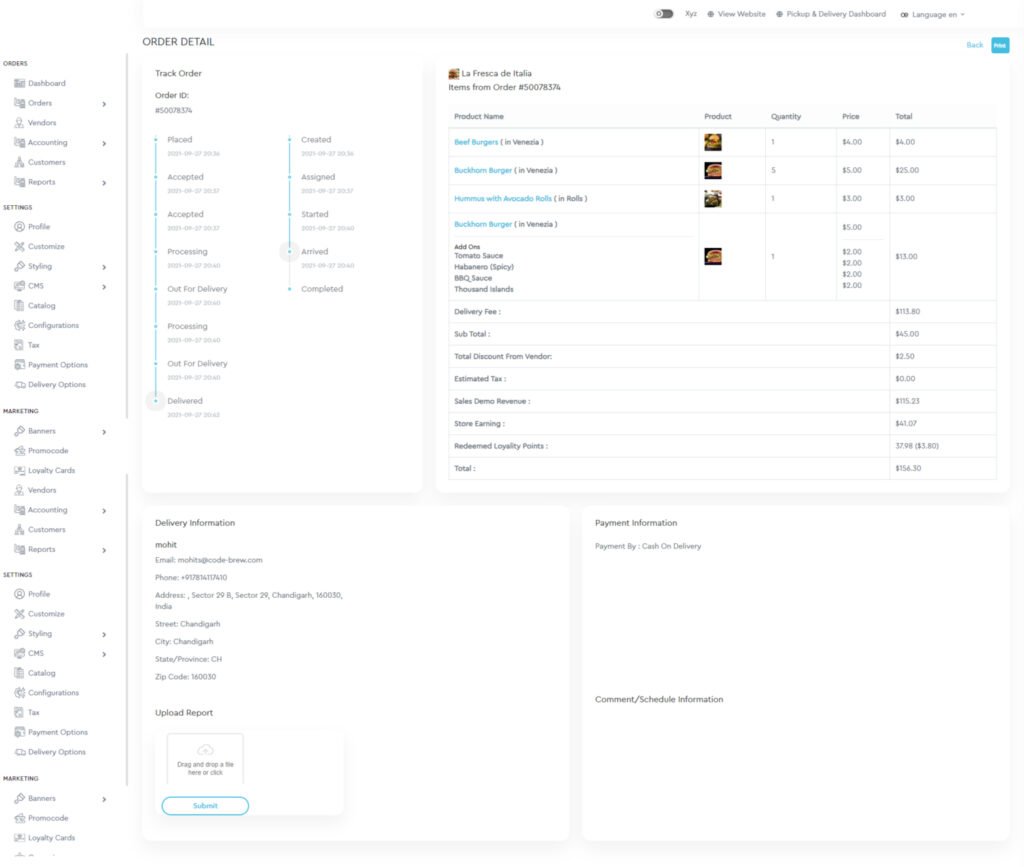Viewport: 1024px width, 867px height.
Task: Open the Dashboard icon in sidebar
Action: tap(19, 83)
